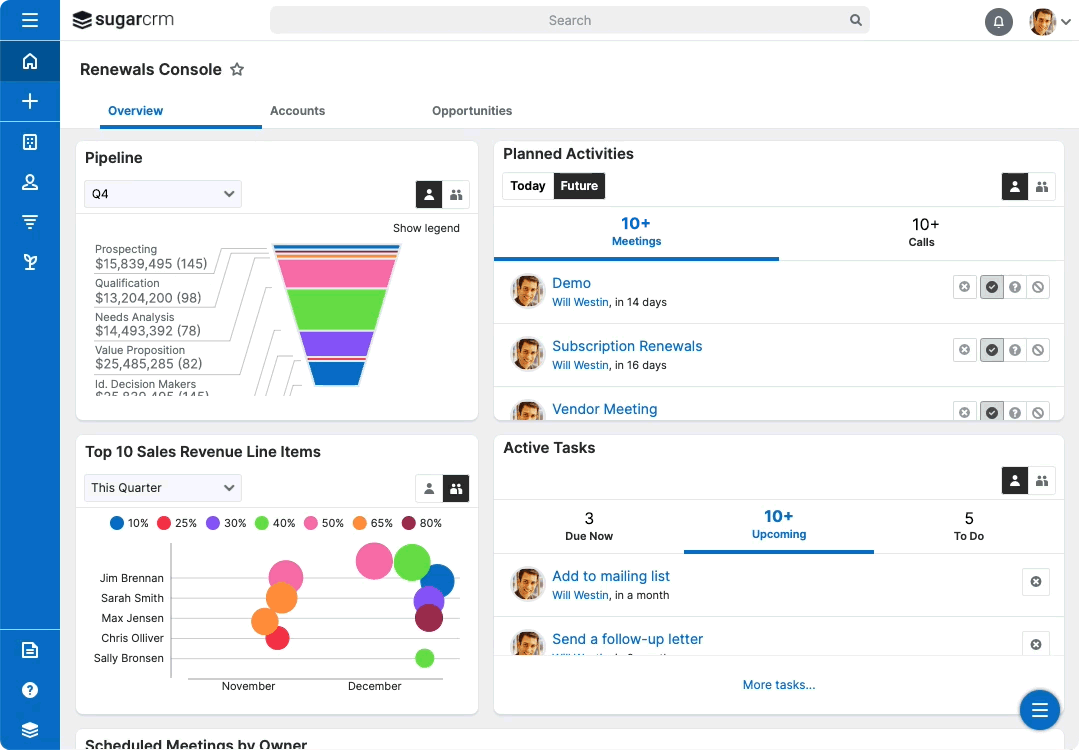
Task: Open the This Quarter dropdown
Action: click(162, 487)
